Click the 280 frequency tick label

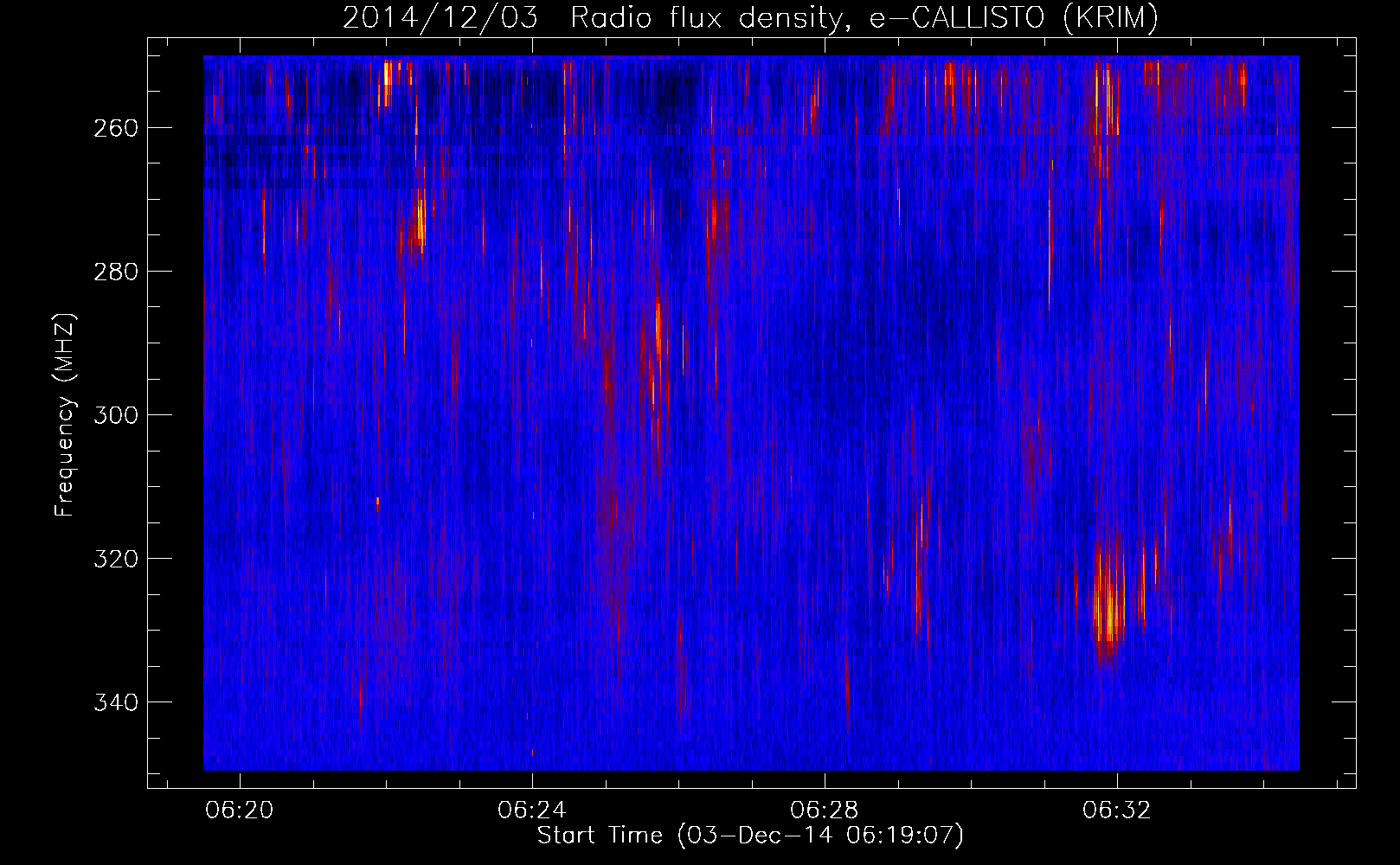pos(115,272)
